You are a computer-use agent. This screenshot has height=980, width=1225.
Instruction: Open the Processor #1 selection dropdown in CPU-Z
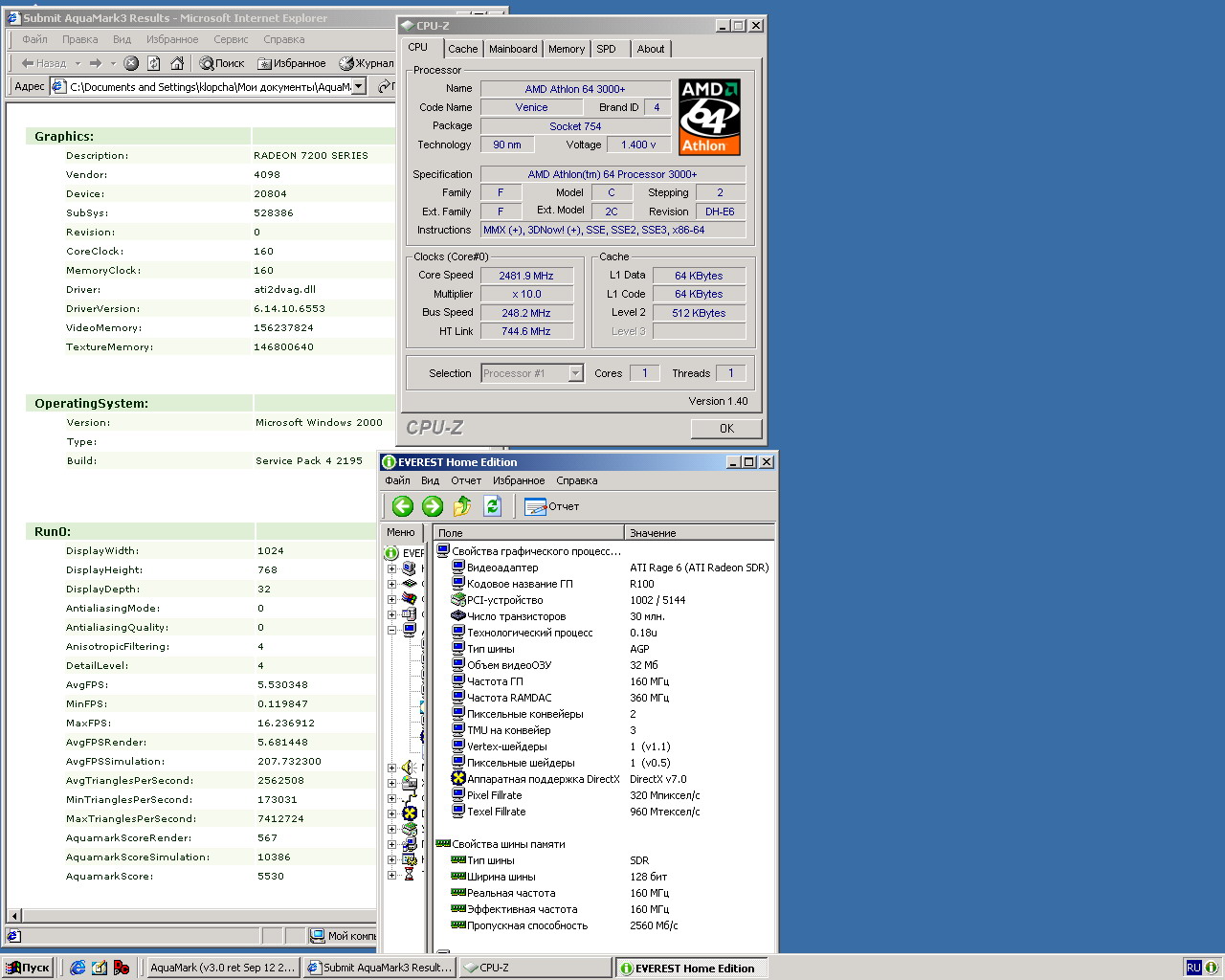pyautogui.click(x=576, y=373)
